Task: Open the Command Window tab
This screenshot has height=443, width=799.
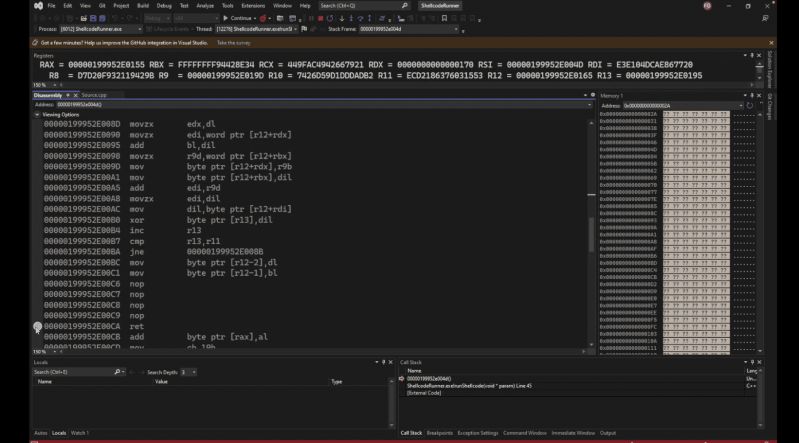Action: 524,433
